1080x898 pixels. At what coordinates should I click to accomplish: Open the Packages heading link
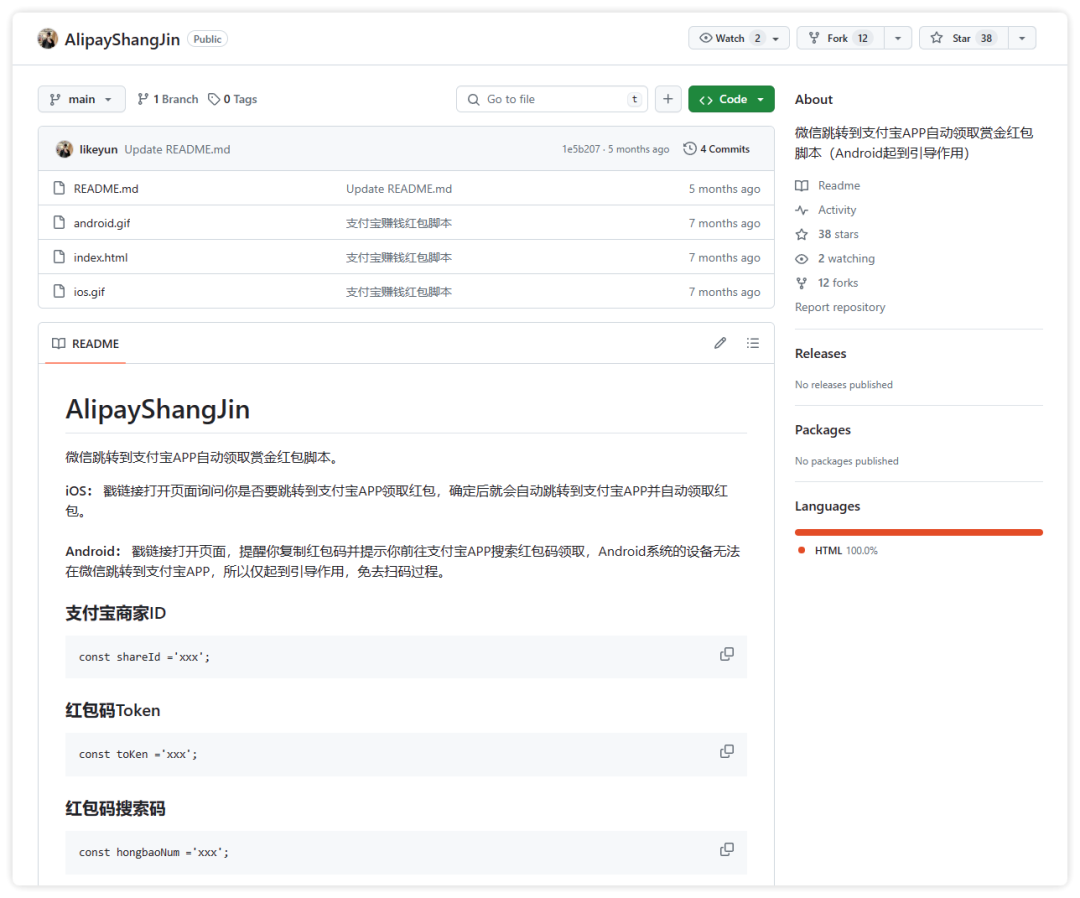[x=822, y=430]
